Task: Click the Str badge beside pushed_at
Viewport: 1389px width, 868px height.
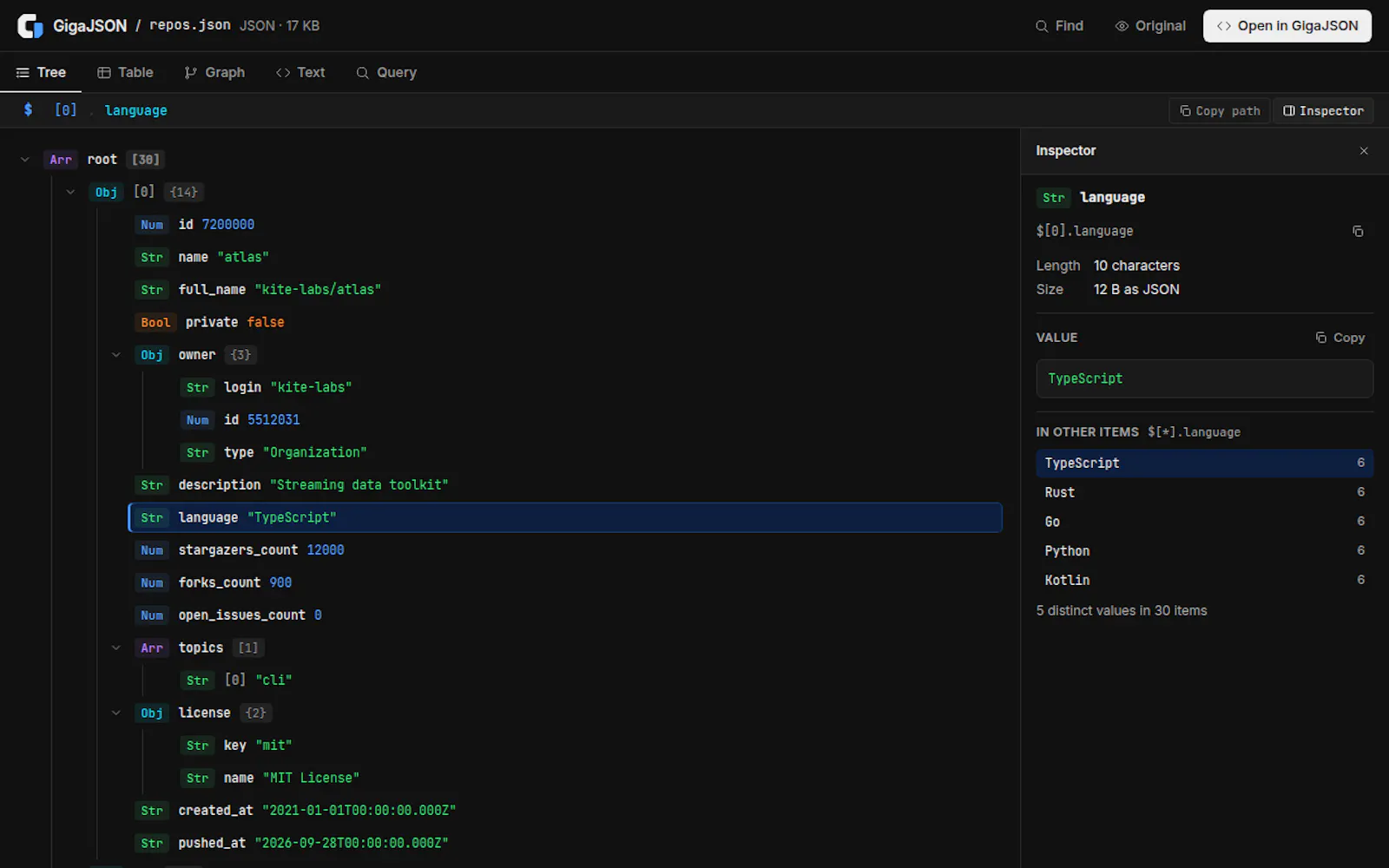Action: coord(152,844)
